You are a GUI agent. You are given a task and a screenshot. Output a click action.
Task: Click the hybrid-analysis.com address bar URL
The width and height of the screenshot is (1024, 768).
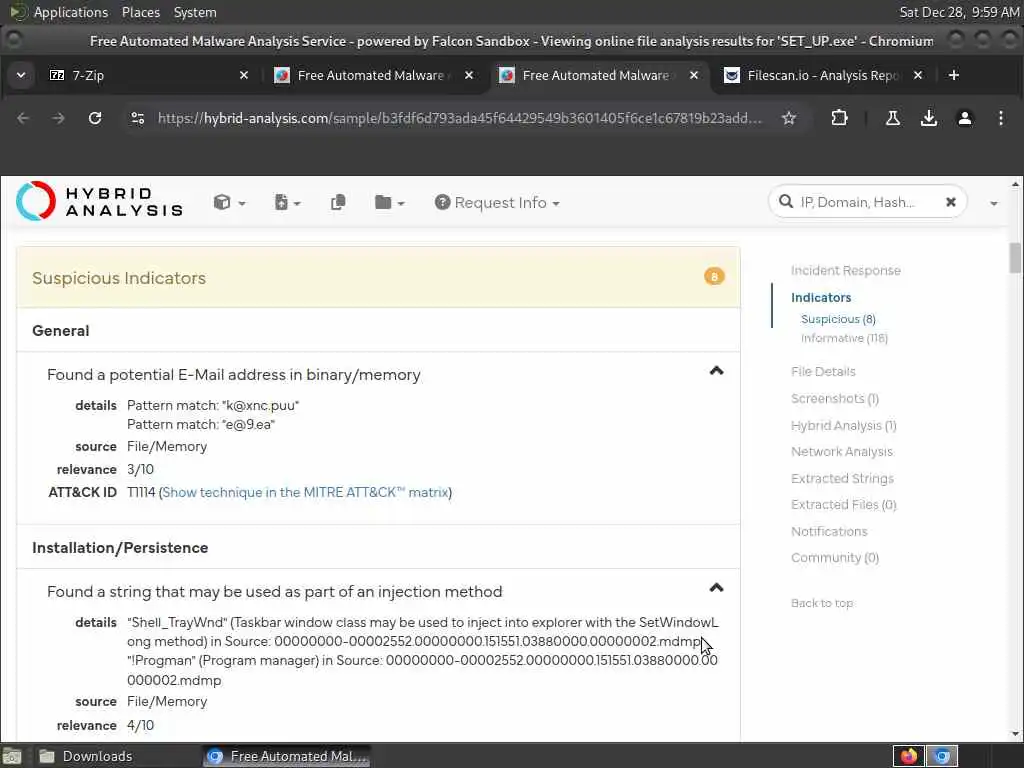click(x=460, y=118)
